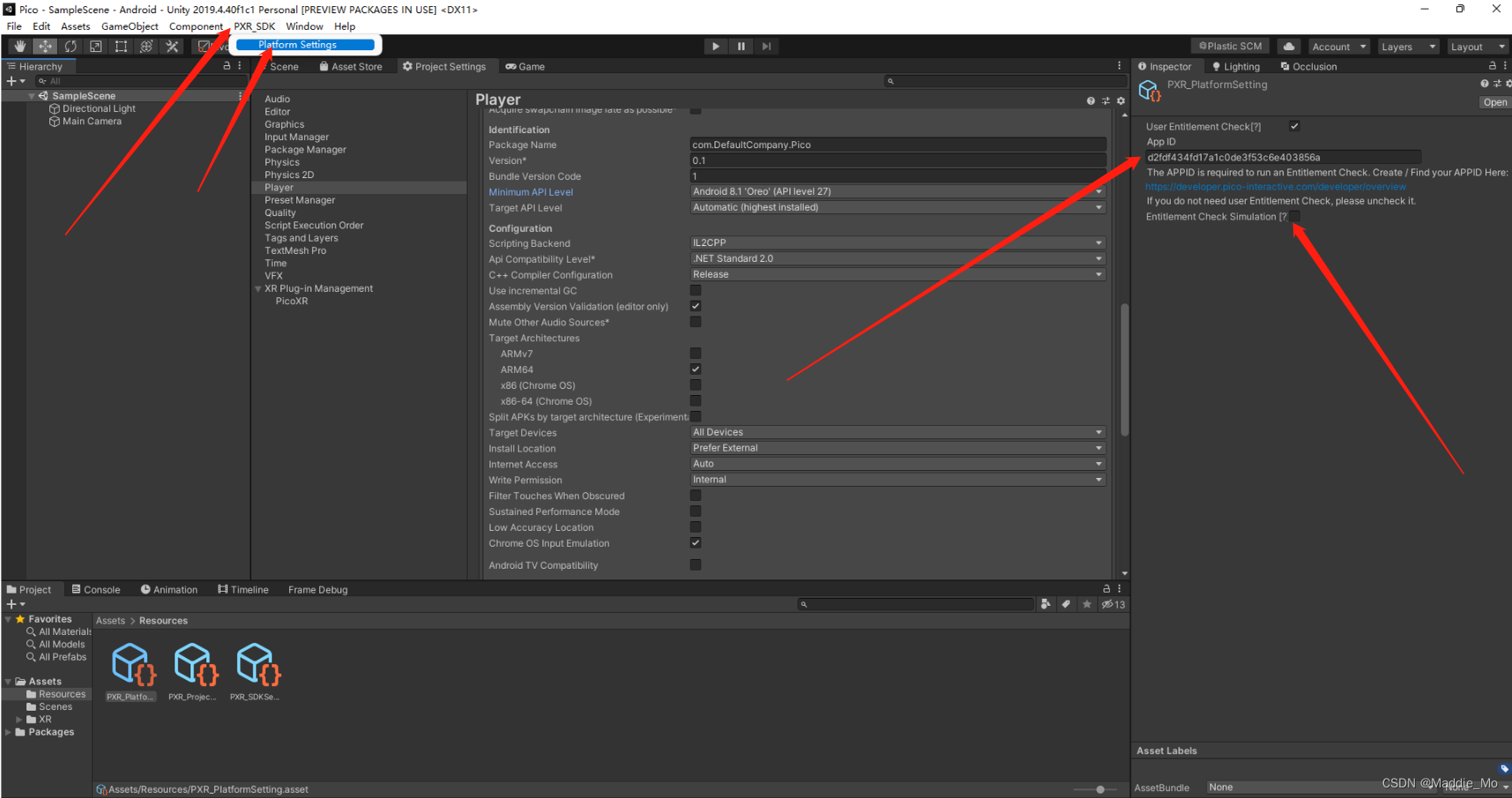This screenshot has height=798, width=1512.
Task: Select the combined Transform tool
Action: tap(146, 47)
